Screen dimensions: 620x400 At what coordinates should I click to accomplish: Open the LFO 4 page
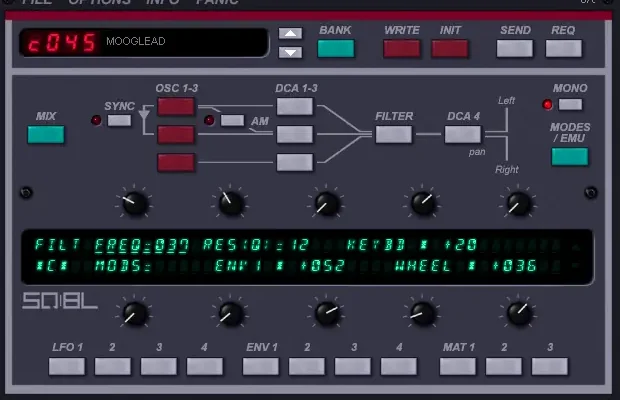tap(204, 366)
